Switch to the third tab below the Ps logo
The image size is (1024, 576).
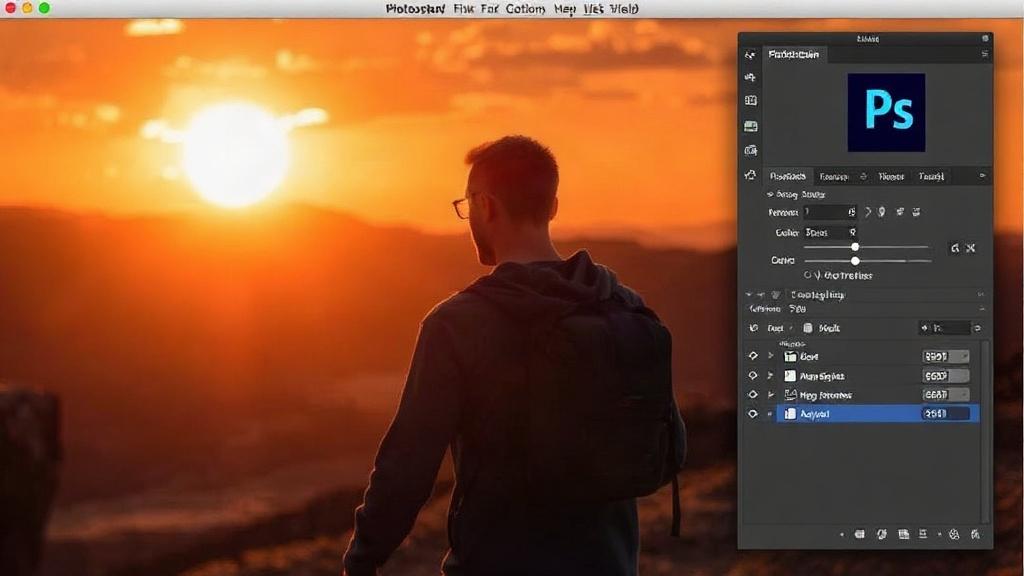tap(891, 176)
